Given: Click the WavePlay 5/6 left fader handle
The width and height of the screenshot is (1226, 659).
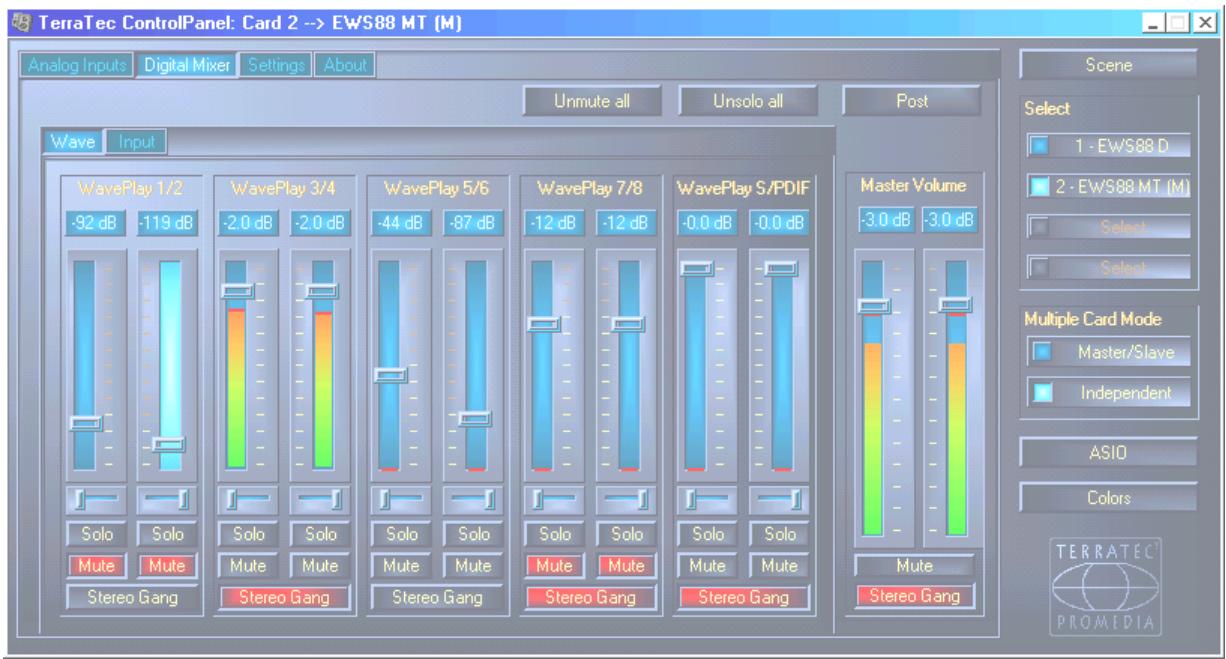Looking at the screenshot, I should pos(390,375).
